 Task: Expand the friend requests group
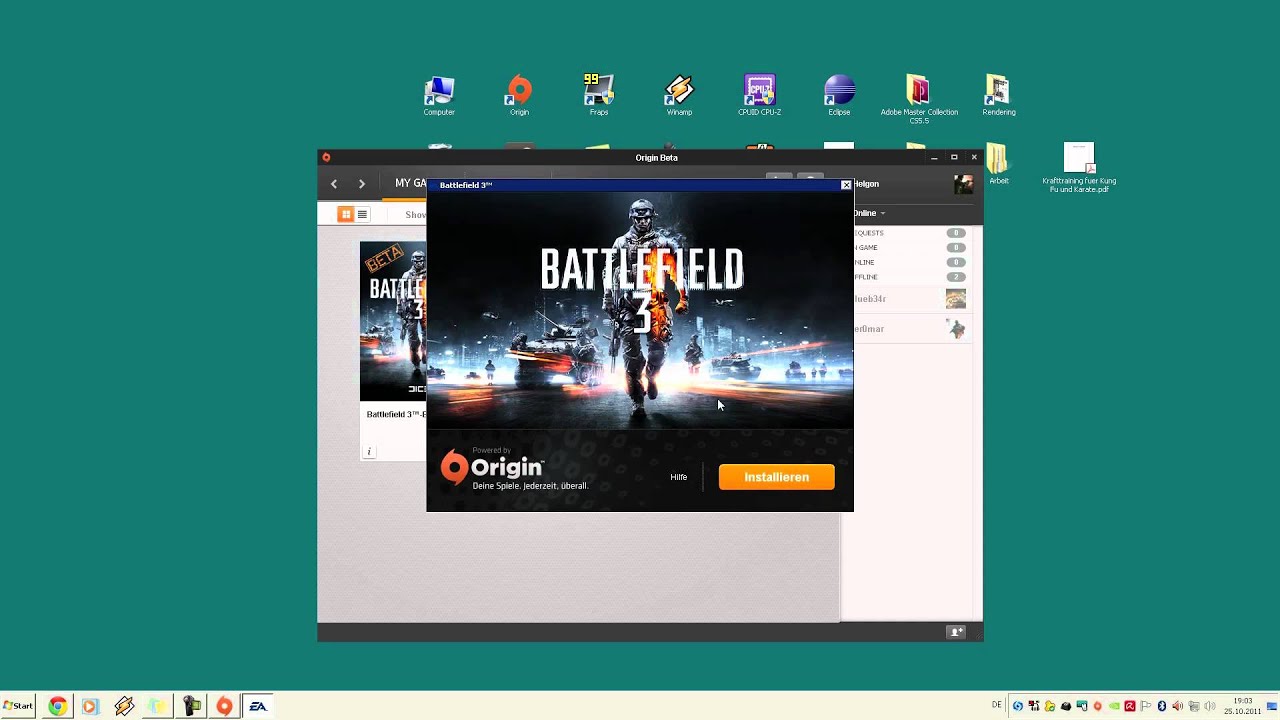(x=910, y=232)
